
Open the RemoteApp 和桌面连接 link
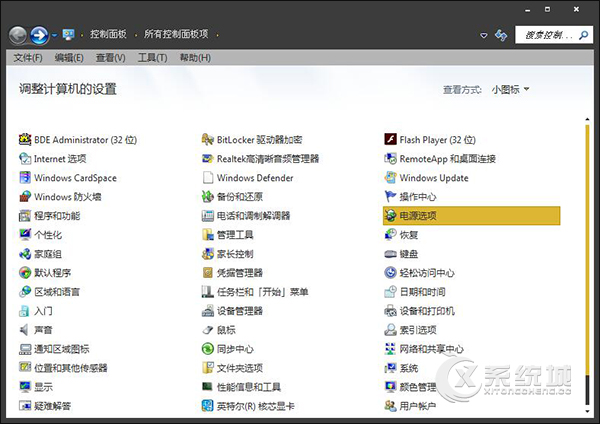click(448, 158)
